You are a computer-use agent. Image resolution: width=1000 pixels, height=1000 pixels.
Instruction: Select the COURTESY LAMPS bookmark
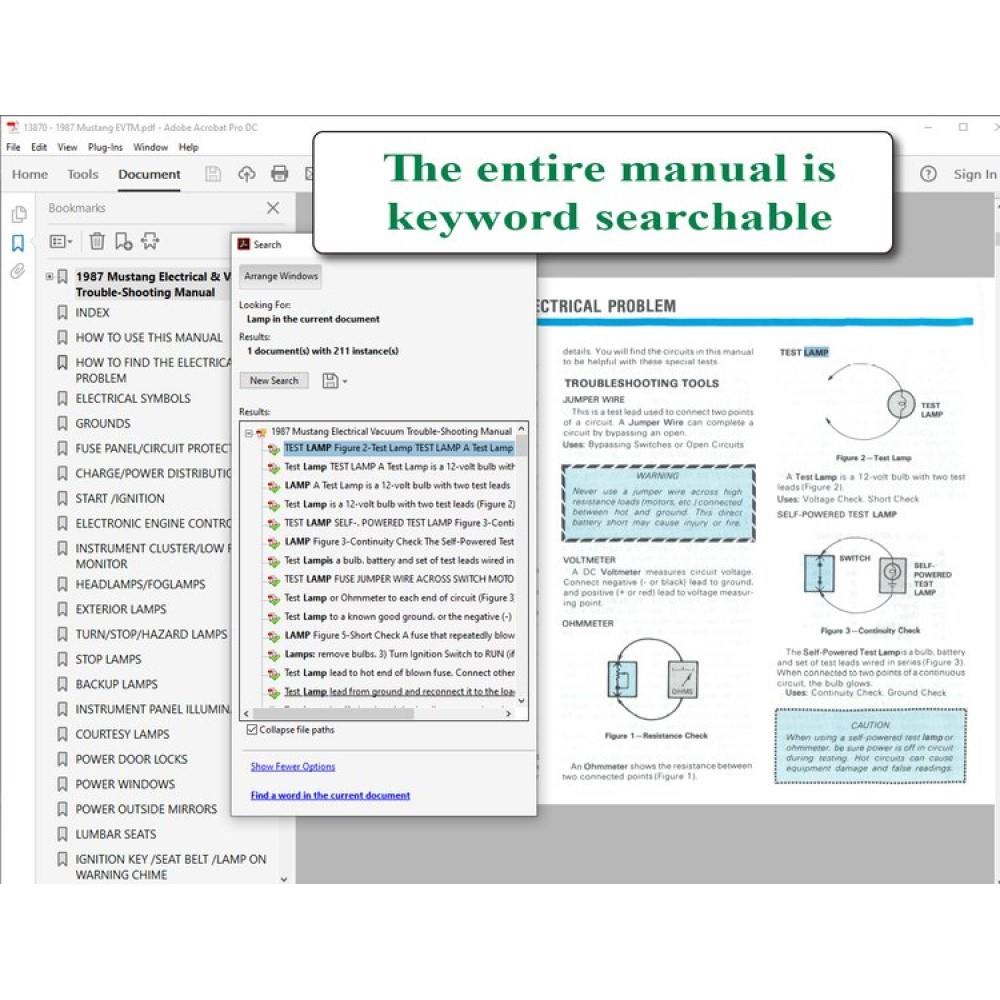pyautogui.click(x=122, y=734)
